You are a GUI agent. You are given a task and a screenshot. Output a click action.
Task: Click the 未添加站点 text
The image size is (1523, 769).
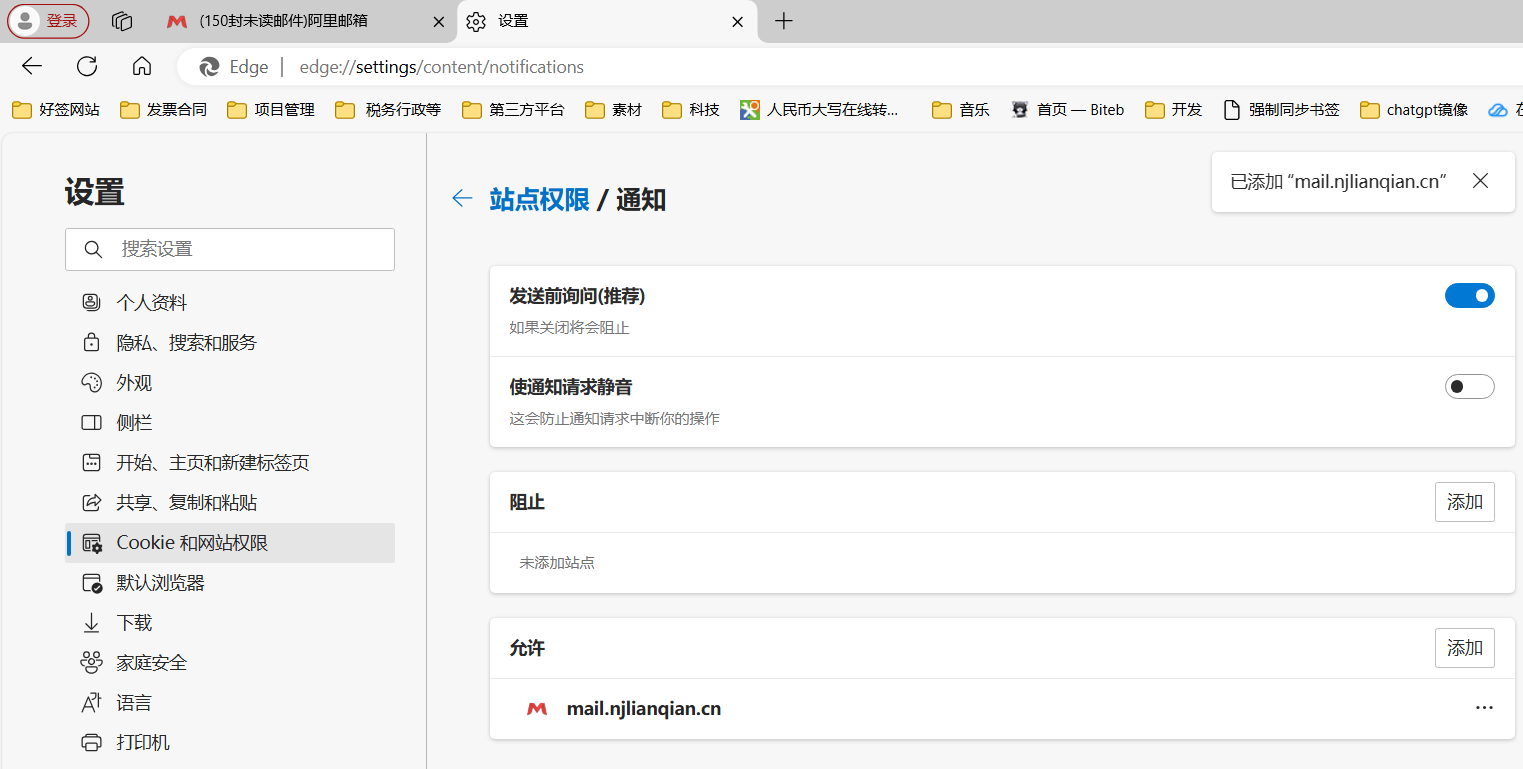[x=557, y=563]
